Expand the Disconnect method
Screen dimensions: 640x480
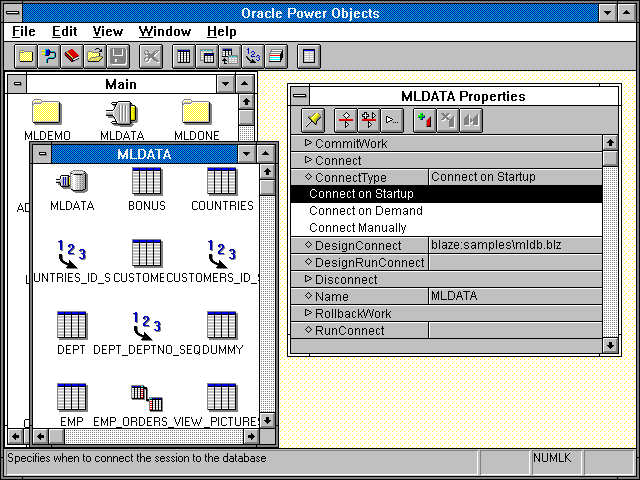coord(308,279)
